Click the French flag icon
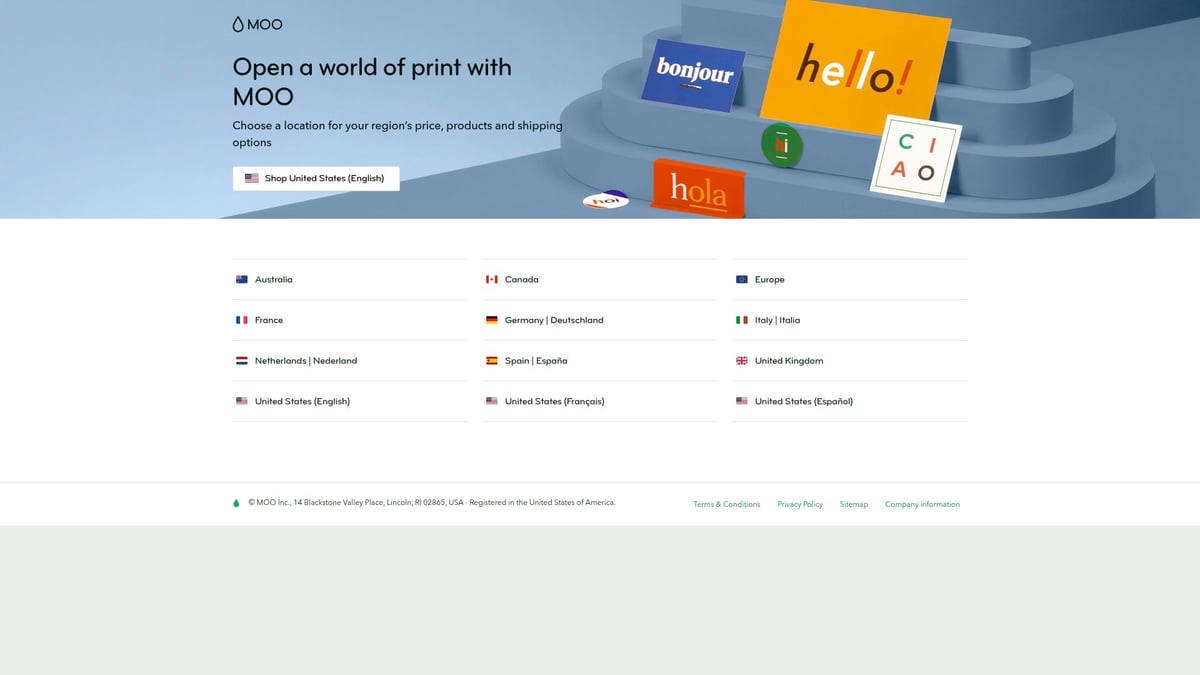Image resolution: width=1200 pixels, height=675 pixels. [x=241, y=320]
